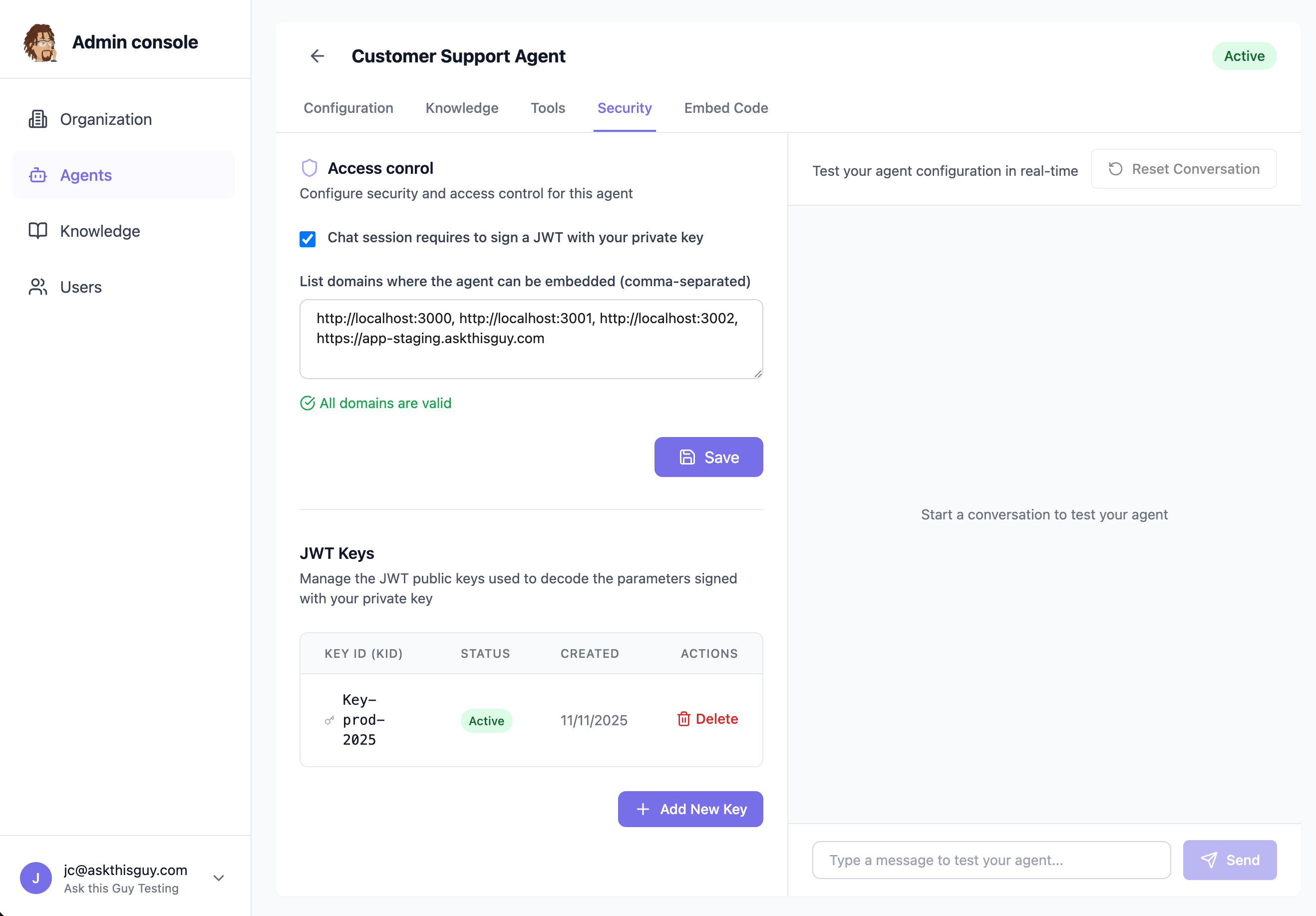Switch to the Tools tab
Screen dimensions: 1316x916
[548, 108]
